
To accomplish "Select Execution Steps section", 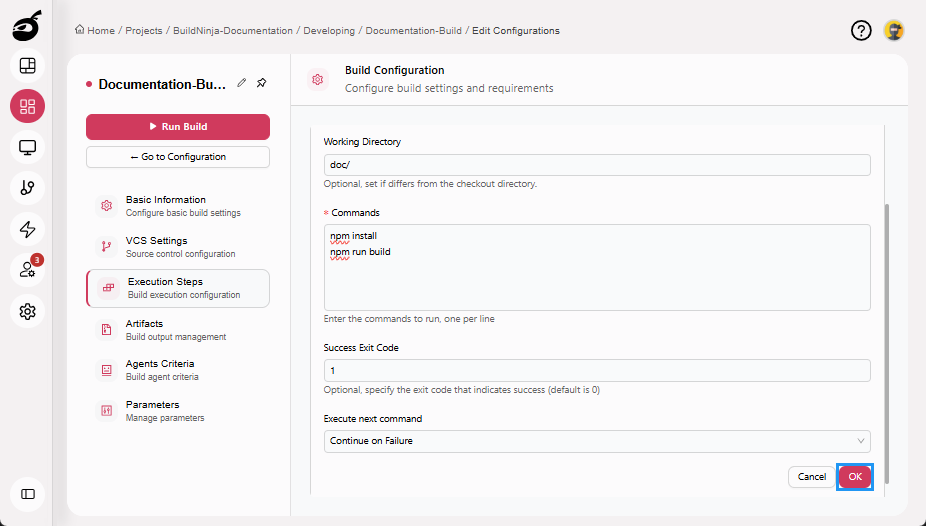I will tap(178, 288).
